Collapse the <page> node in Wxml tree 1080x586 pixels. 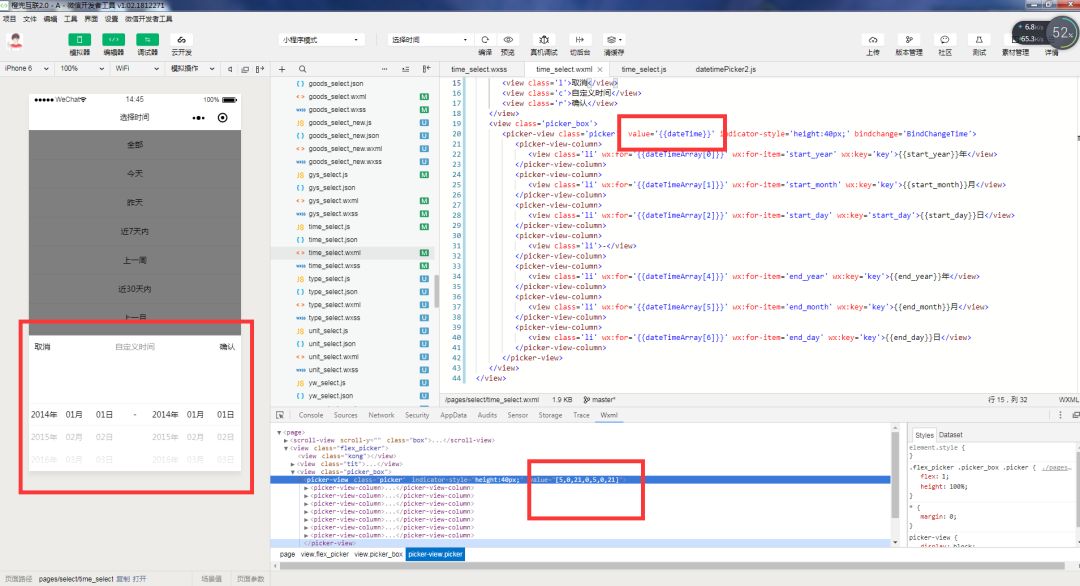(279, 432)
